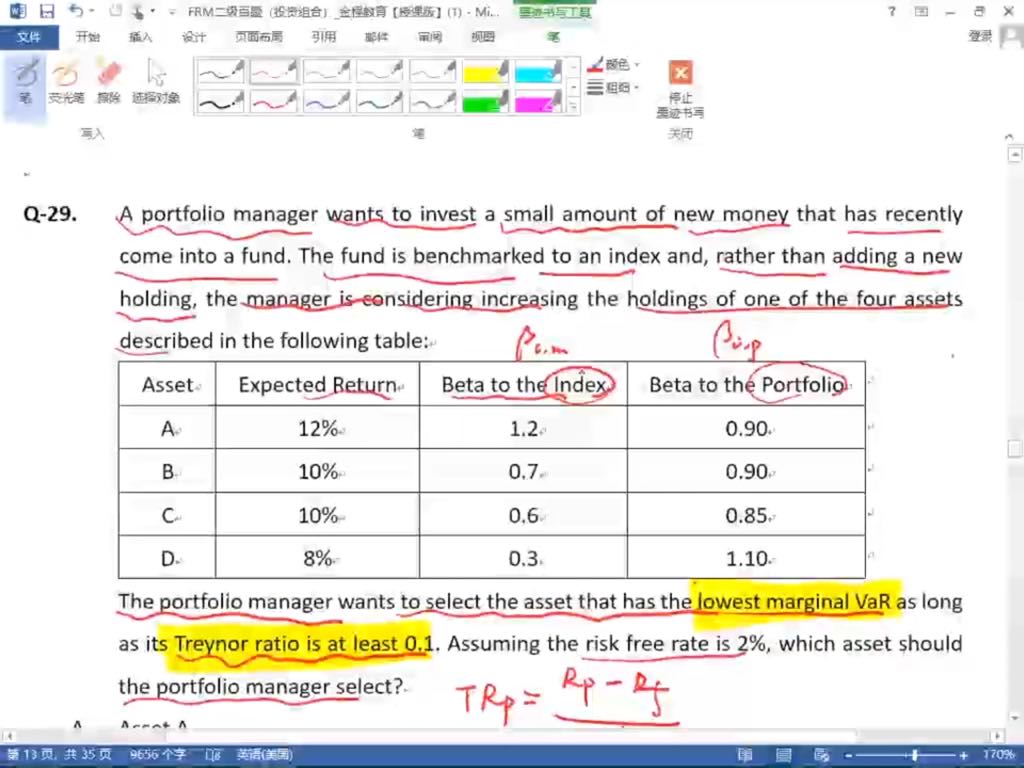Switch to the Home (开始) tab
The image size is (1024, 768).
(x=88, y=37)
